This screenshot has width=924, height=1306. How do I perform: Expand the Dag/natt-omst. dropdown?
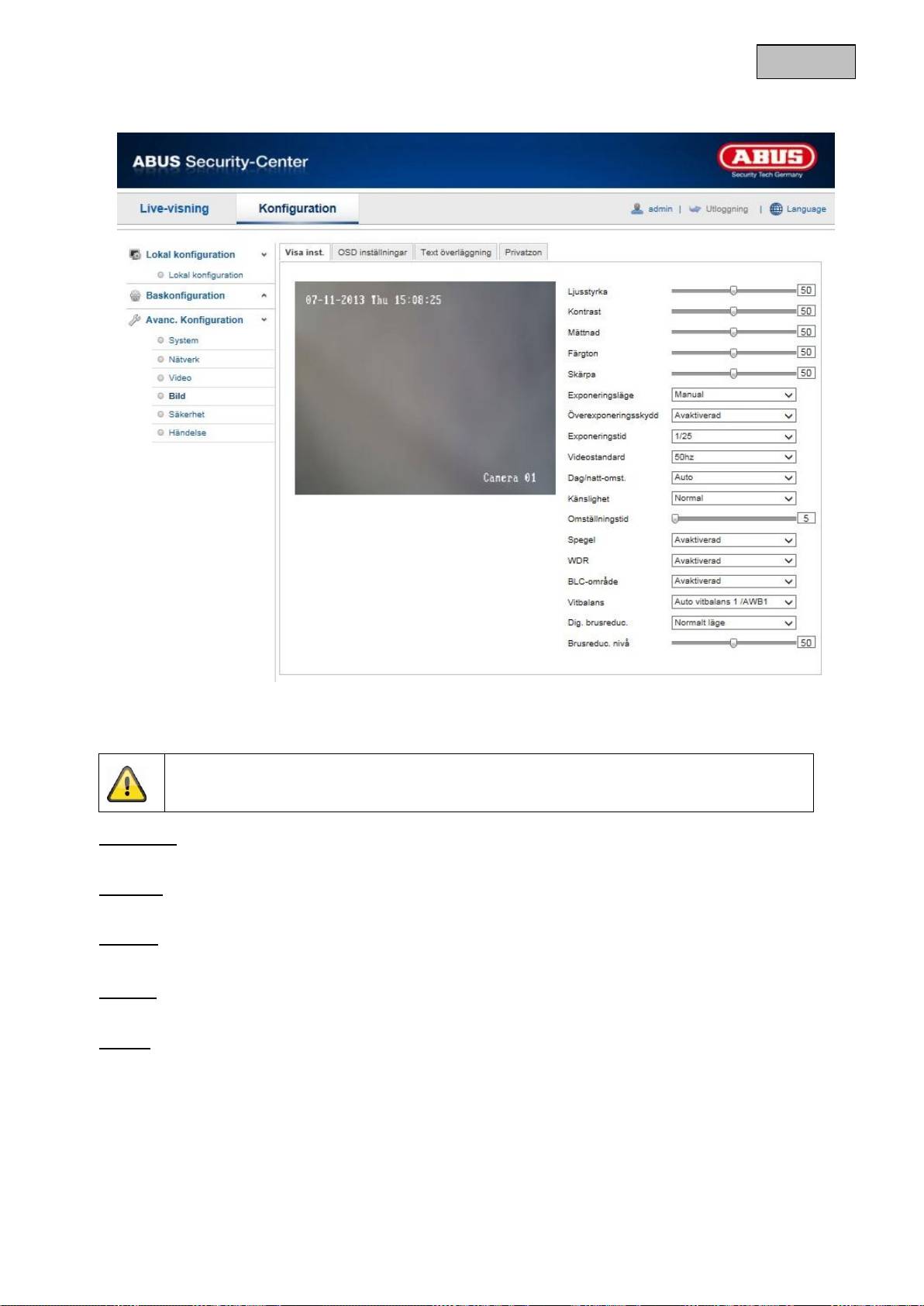[x=733, y=478]
